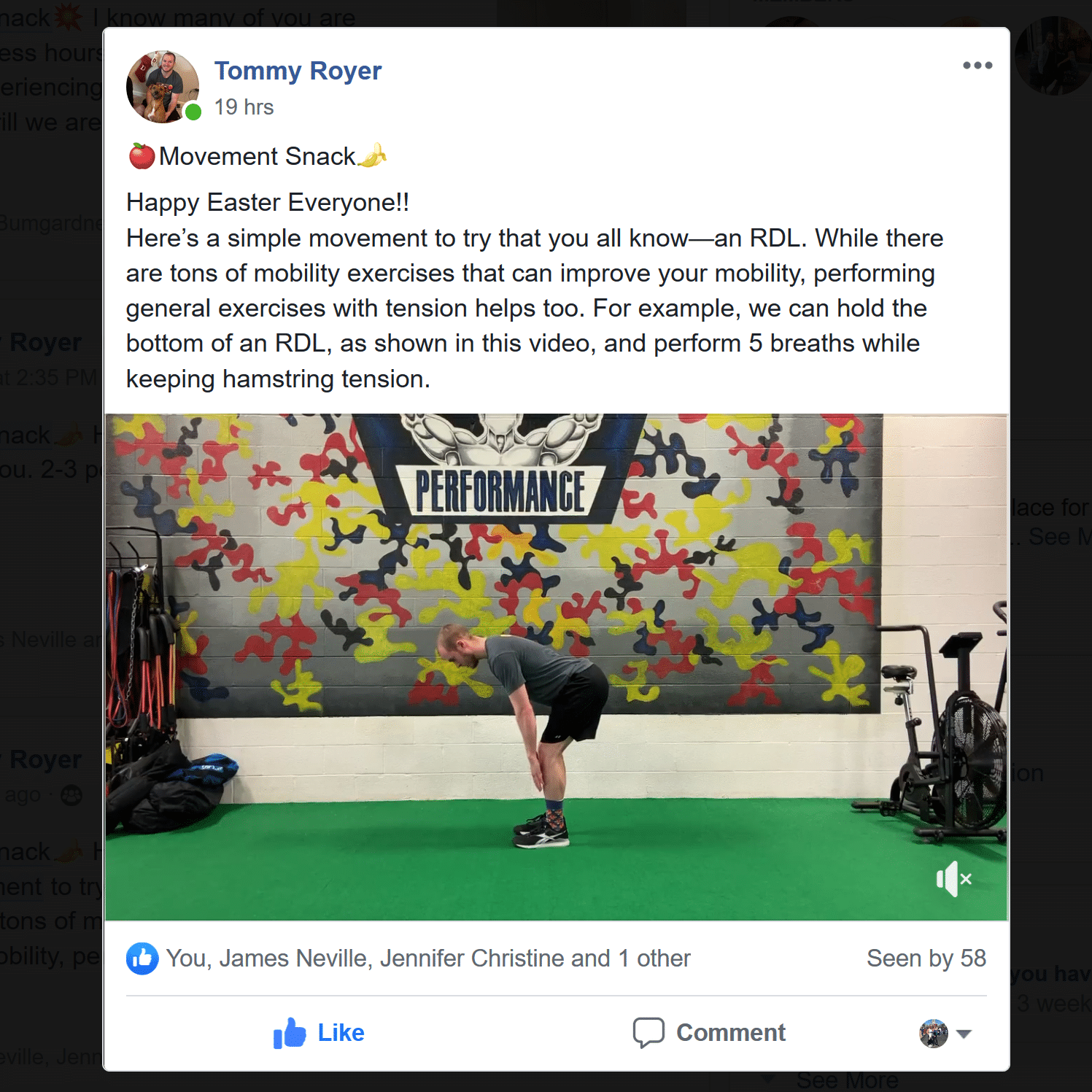Toggle Like on this post
This screenshot has height=1092, width=1092.
(x=319, y=1033)
